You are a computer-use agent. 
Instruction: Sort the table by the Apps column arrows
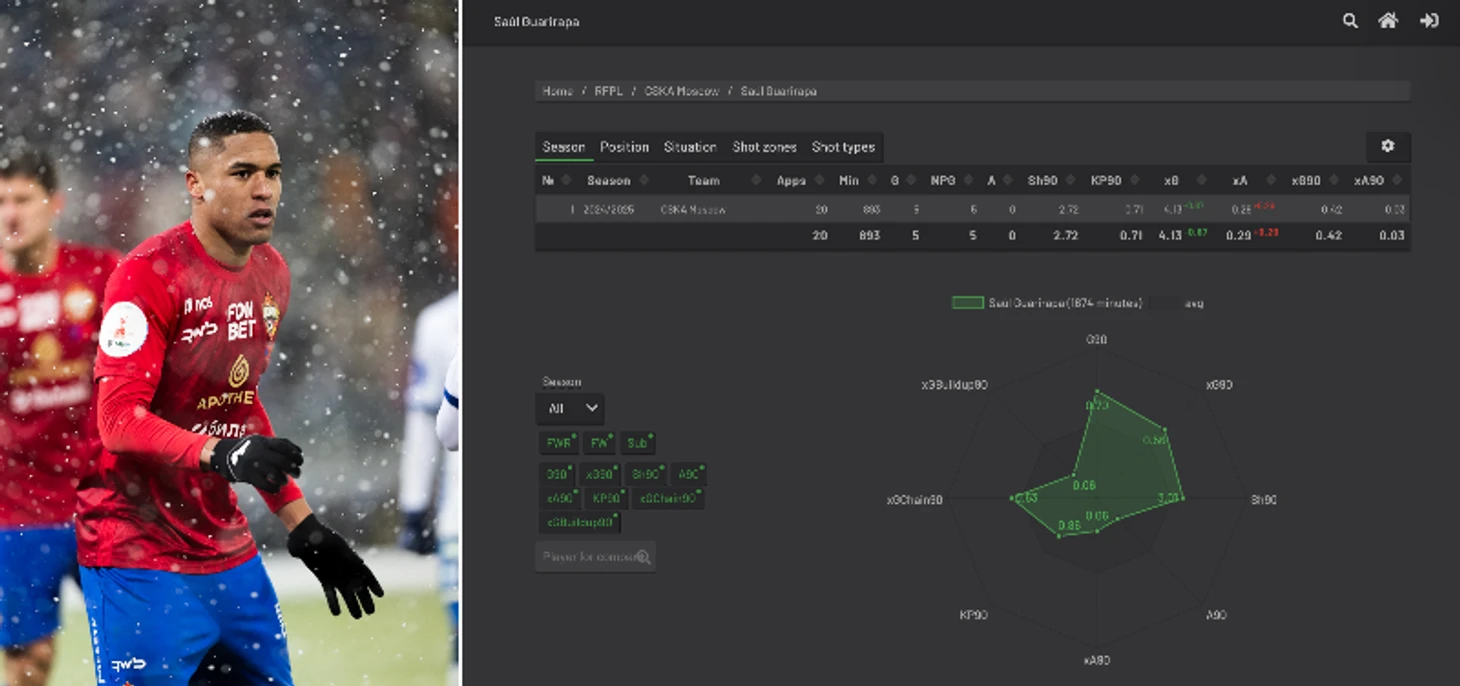pyautogui.click(x=819, y=181)
